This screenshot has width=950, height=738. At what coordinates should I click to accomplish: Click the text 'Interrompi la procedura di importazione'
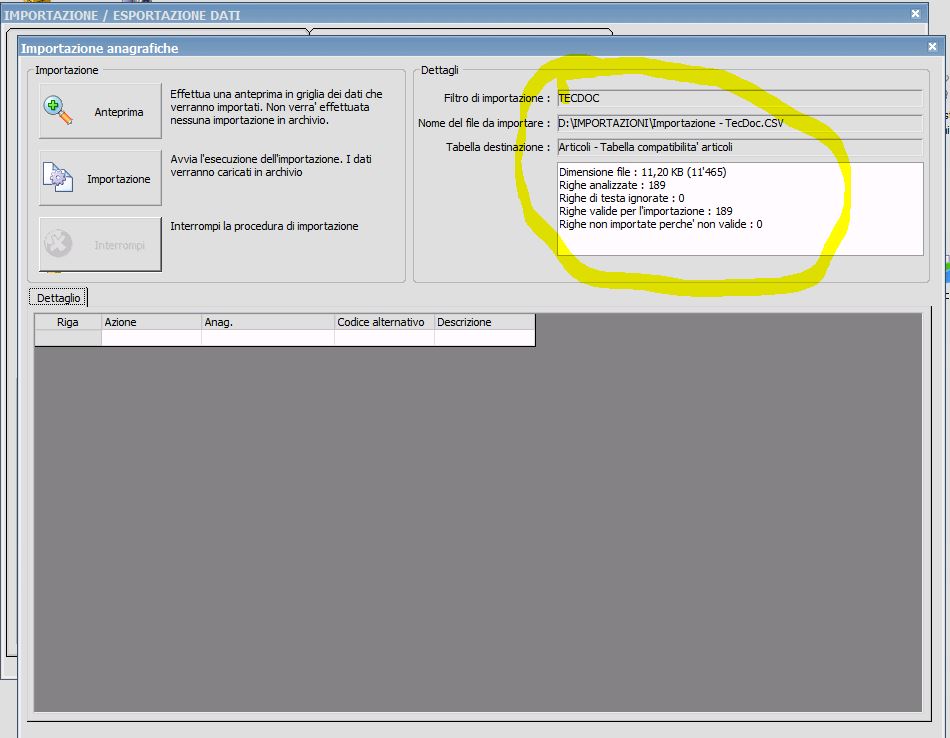coord(264,226)
